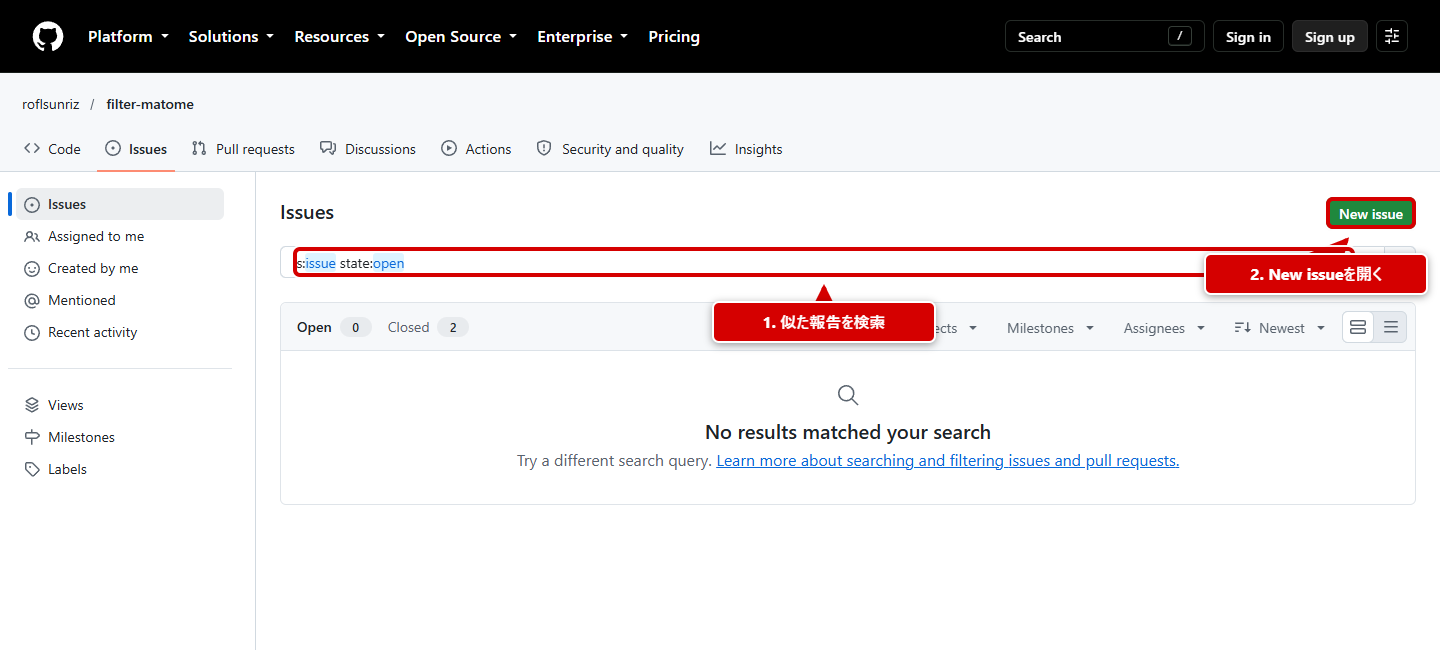Open the Security and quality tab
The height and width of the screenshot is (650, 1440).
click(610, 149)
